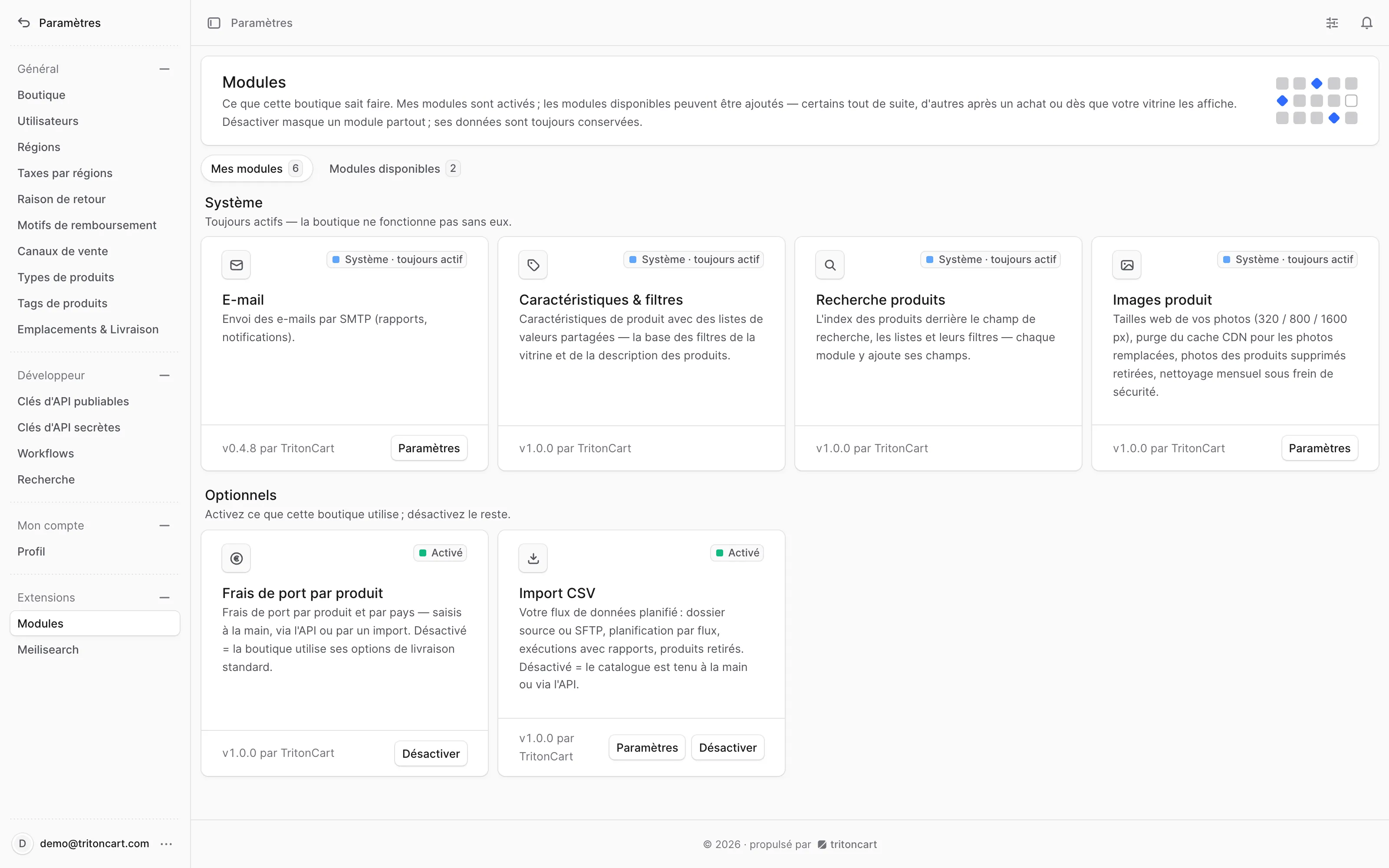This screenshot has height=868, width=1389.
Task: Open Profil under Mon compte
Action: click(95, 552)
